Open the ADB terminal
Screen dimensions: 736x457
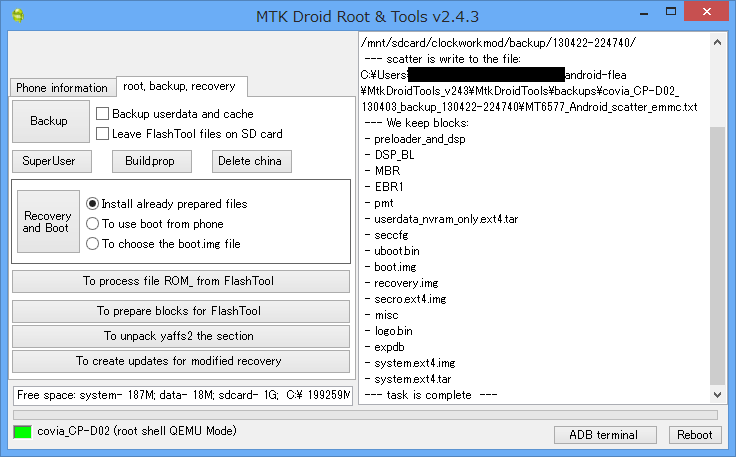(x=605, y=435)
